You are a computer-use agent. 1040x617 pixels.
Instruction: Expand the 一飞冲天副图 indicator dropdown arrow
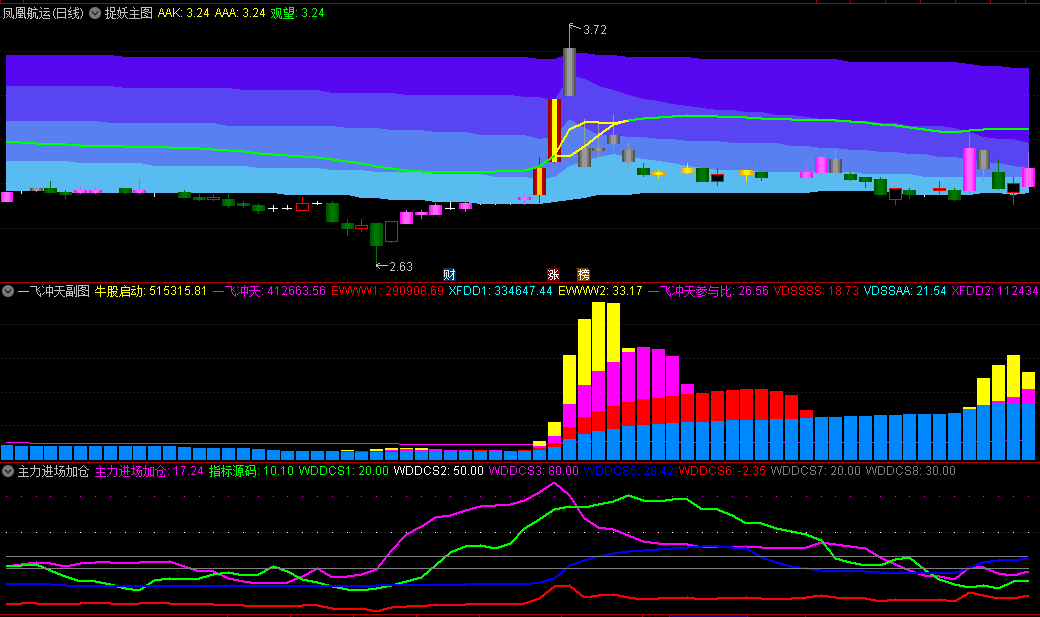(x=8, y=291)
